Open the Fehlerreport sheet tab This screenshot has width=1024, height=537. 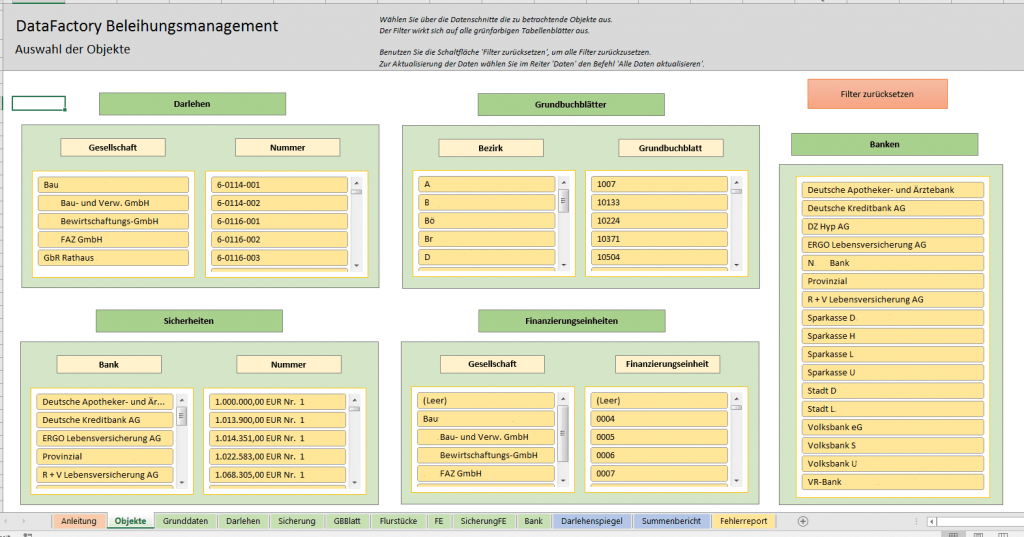[745, 521]
